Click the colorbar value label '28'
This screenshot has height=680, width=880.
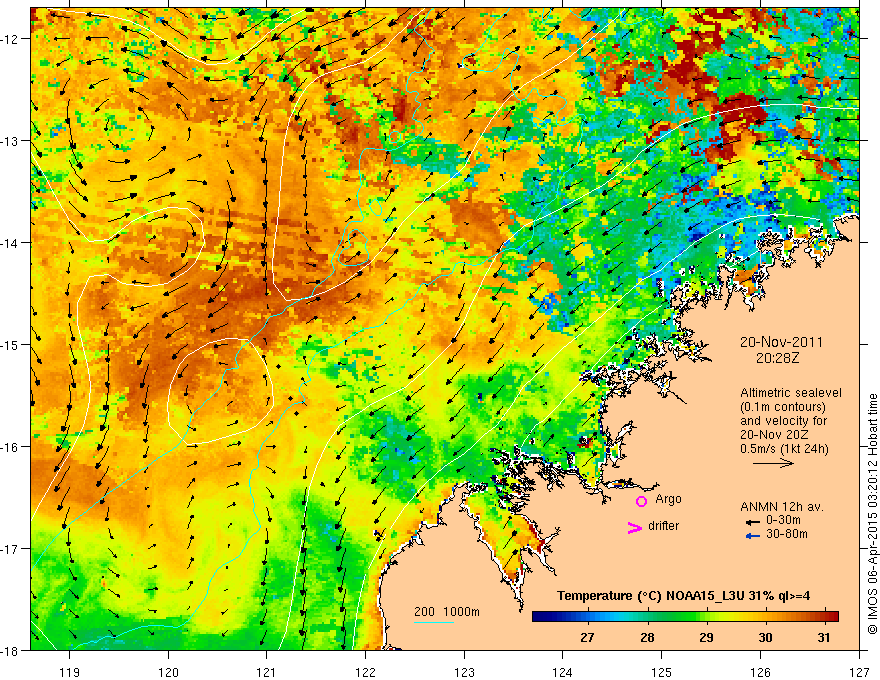point(647,637)
